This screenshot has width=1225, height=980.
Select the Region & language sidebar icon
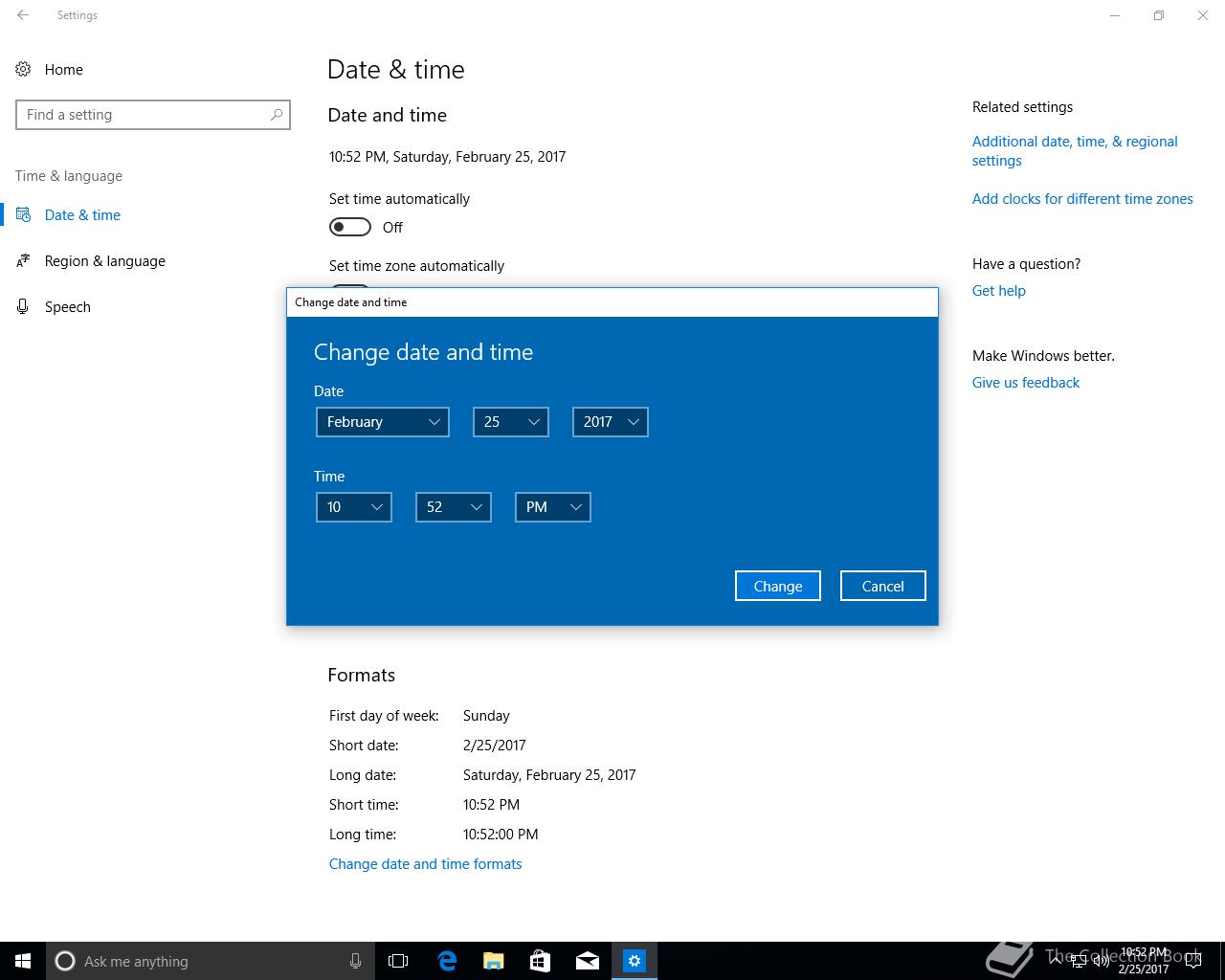click(x=23, y=260)
